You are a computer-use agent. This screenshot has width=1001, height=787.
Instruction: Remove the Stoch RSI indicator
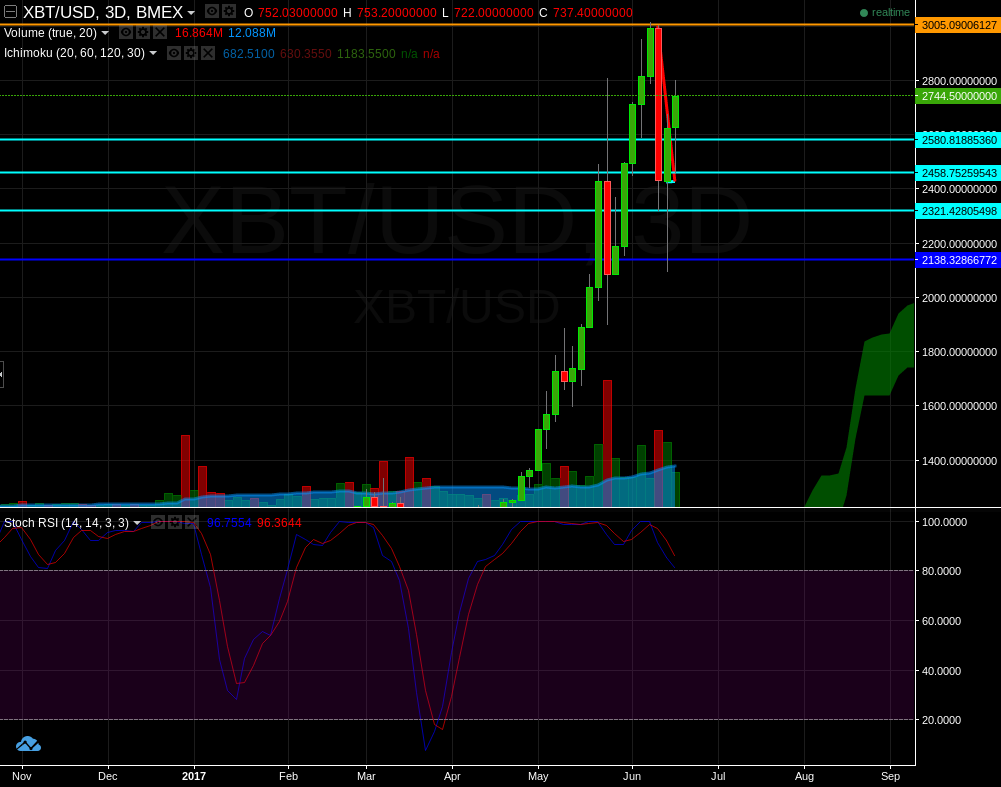pyautogui.click(x=191, y=522)
